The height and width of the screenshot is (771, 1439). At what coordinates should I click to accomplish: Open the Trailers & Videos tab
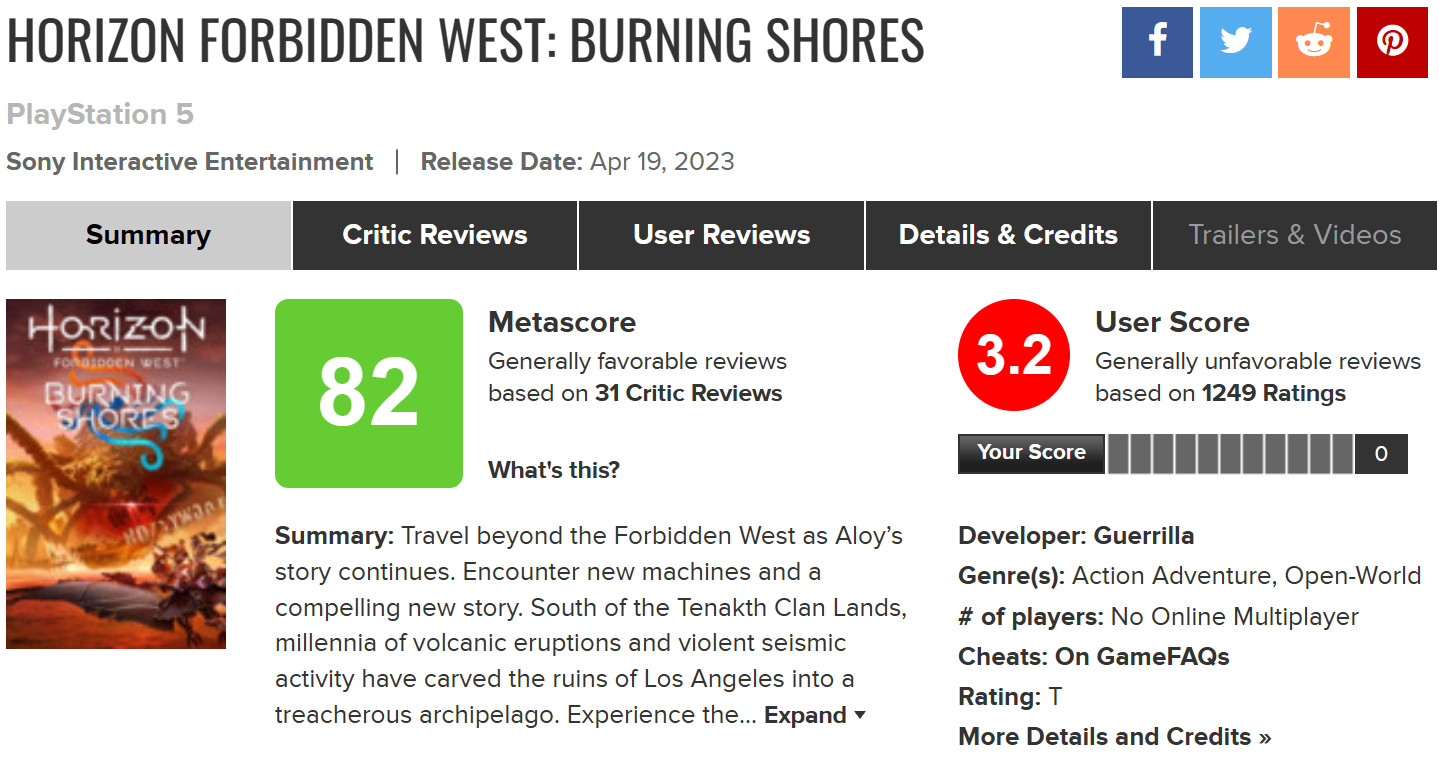tap(1294, 235)
